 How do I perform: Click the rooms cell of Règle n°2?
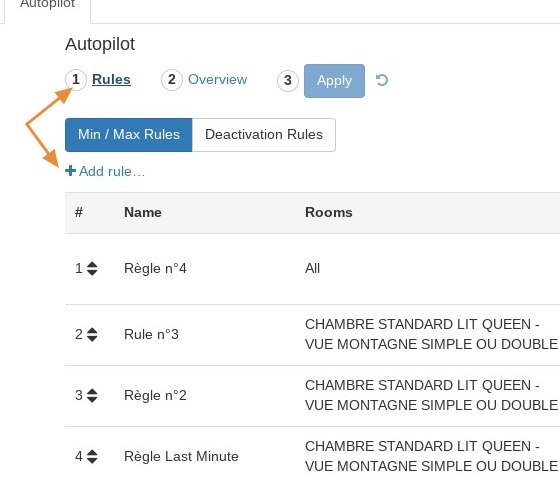(431, 395)
